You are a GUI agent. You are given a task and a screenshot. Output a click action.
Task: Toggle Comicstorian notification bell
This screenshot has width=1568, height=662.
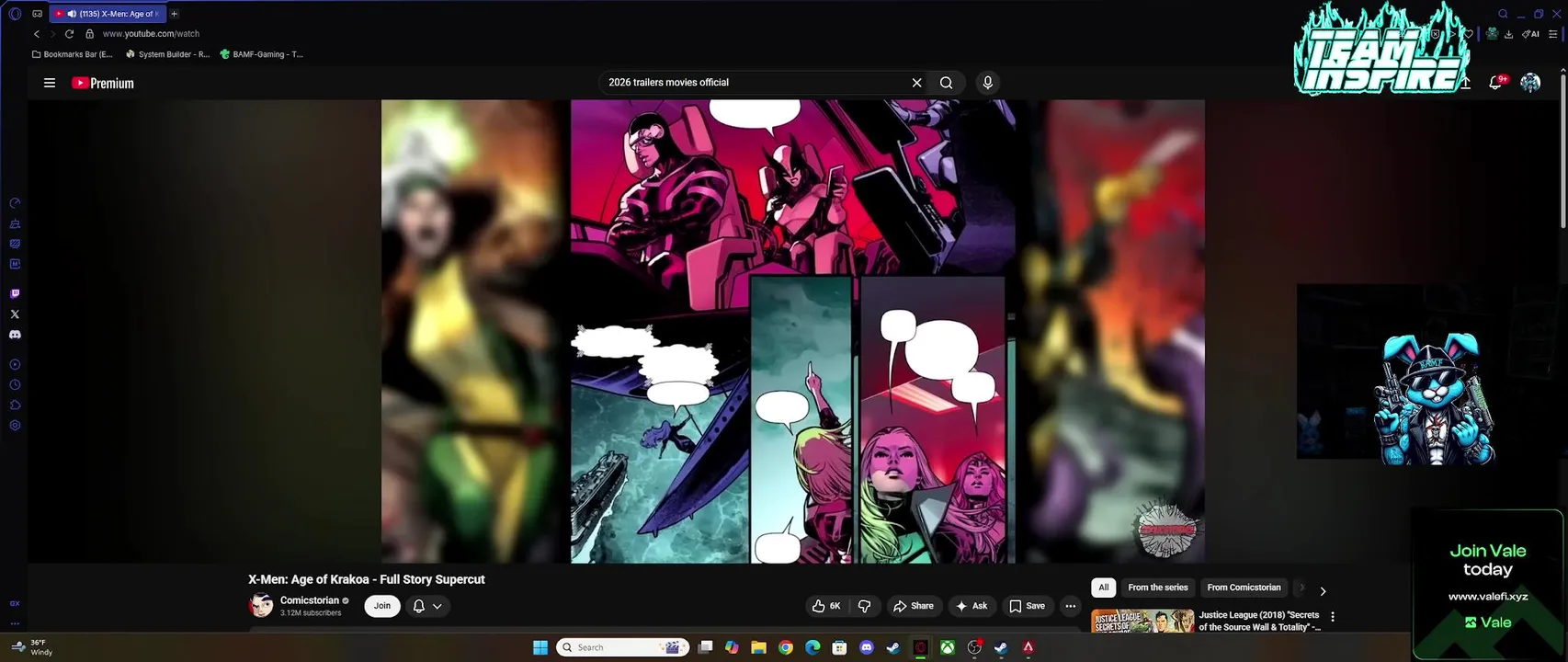[419, 606]
